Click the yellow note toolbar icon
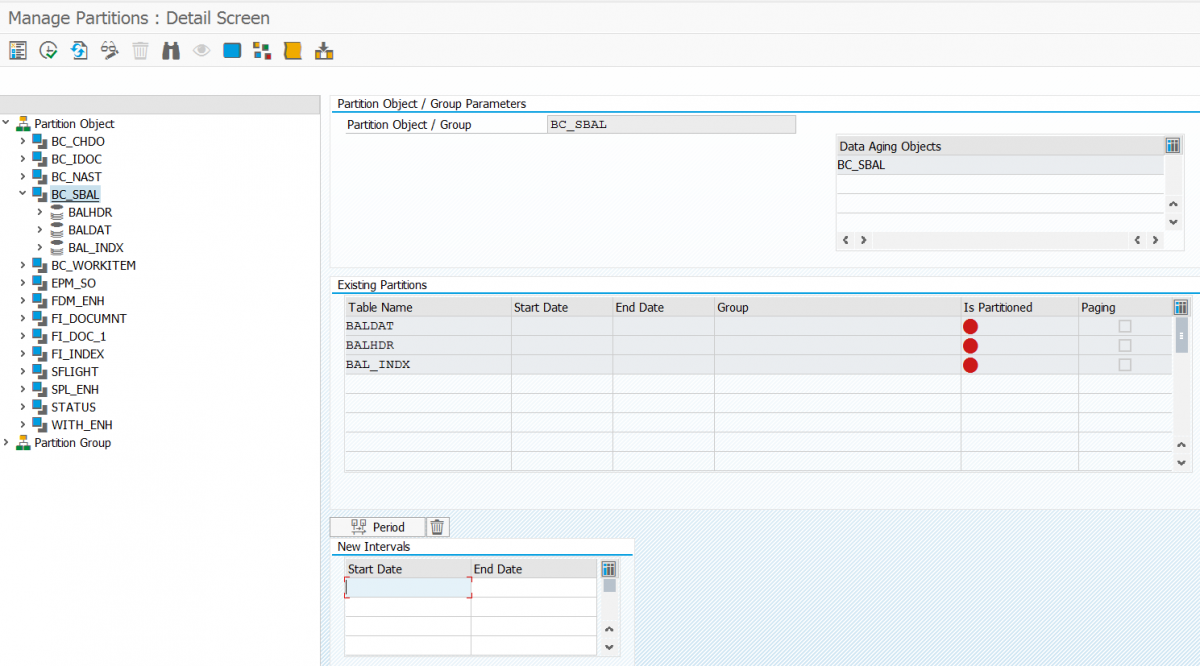Viewport: 1200px width, 666px height. pyautogui.click(x=293, y=50)
